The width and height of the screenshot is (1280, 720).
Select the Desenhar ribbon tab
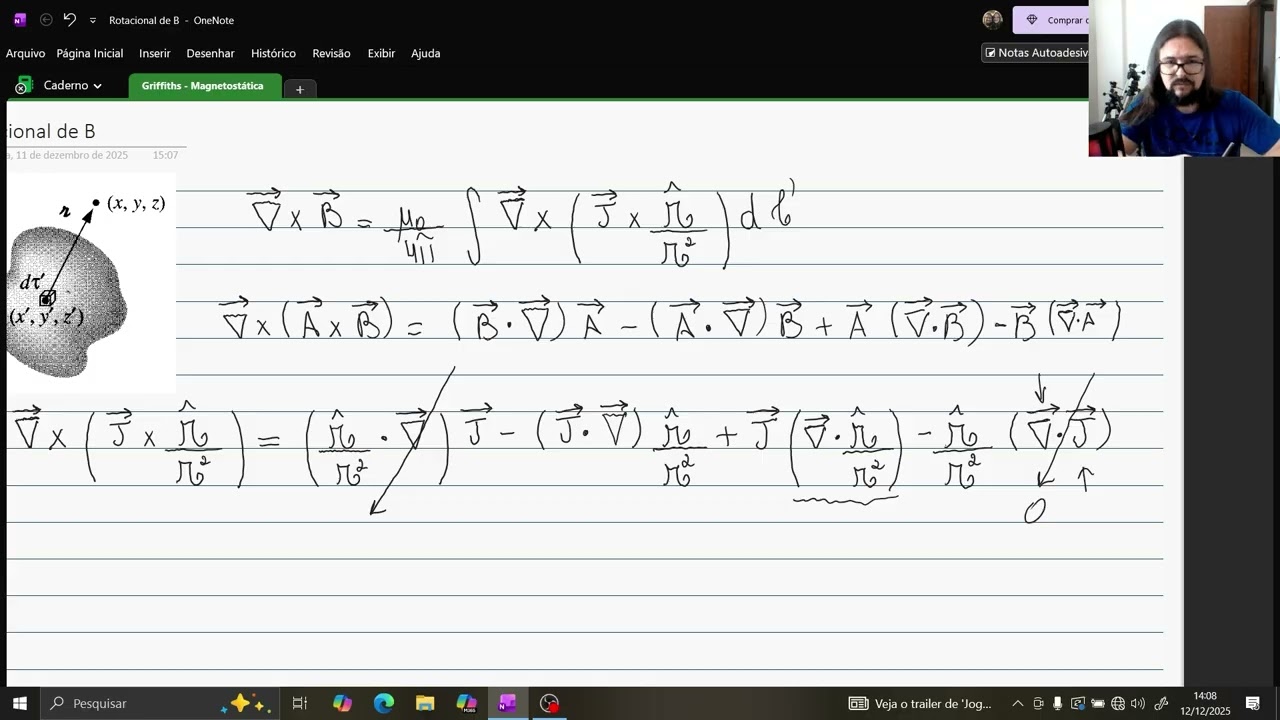point(210,53)
